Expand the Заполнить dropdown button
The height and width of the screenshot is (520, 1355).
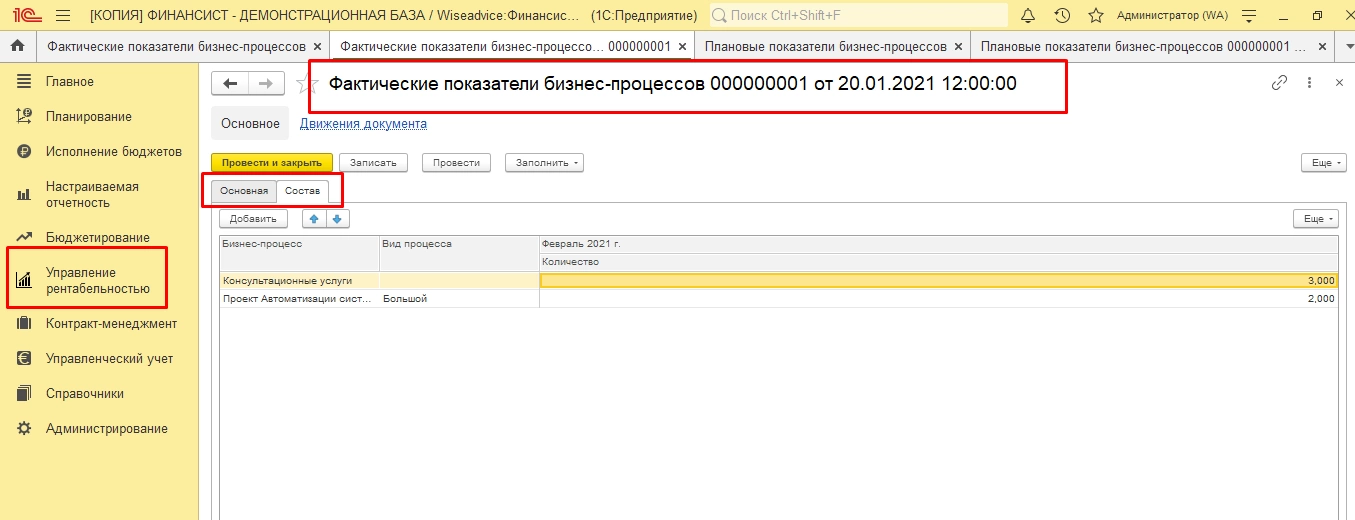pyautogui.click(x=545, y=162)
